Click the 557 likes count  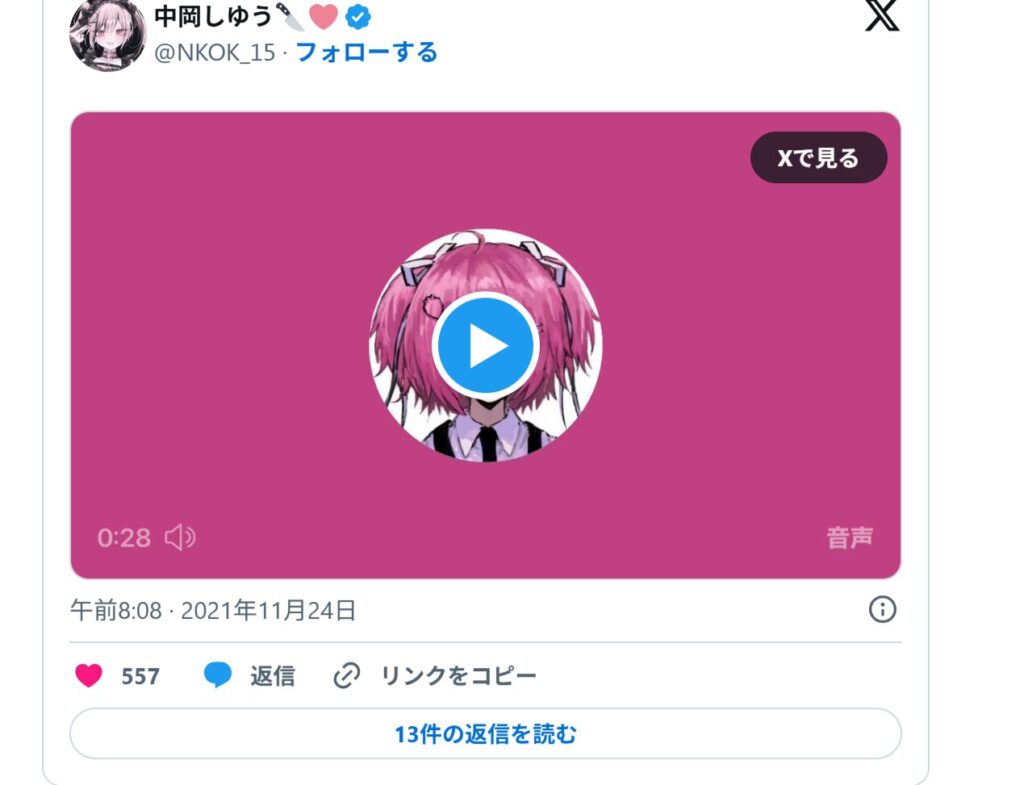tap(140, 676)
